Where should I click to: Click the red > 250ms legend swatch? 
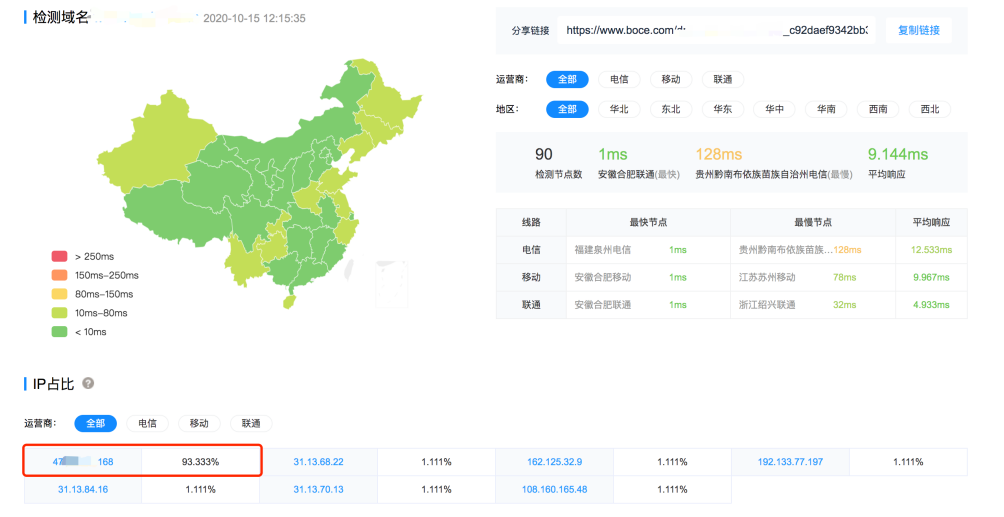59,256
